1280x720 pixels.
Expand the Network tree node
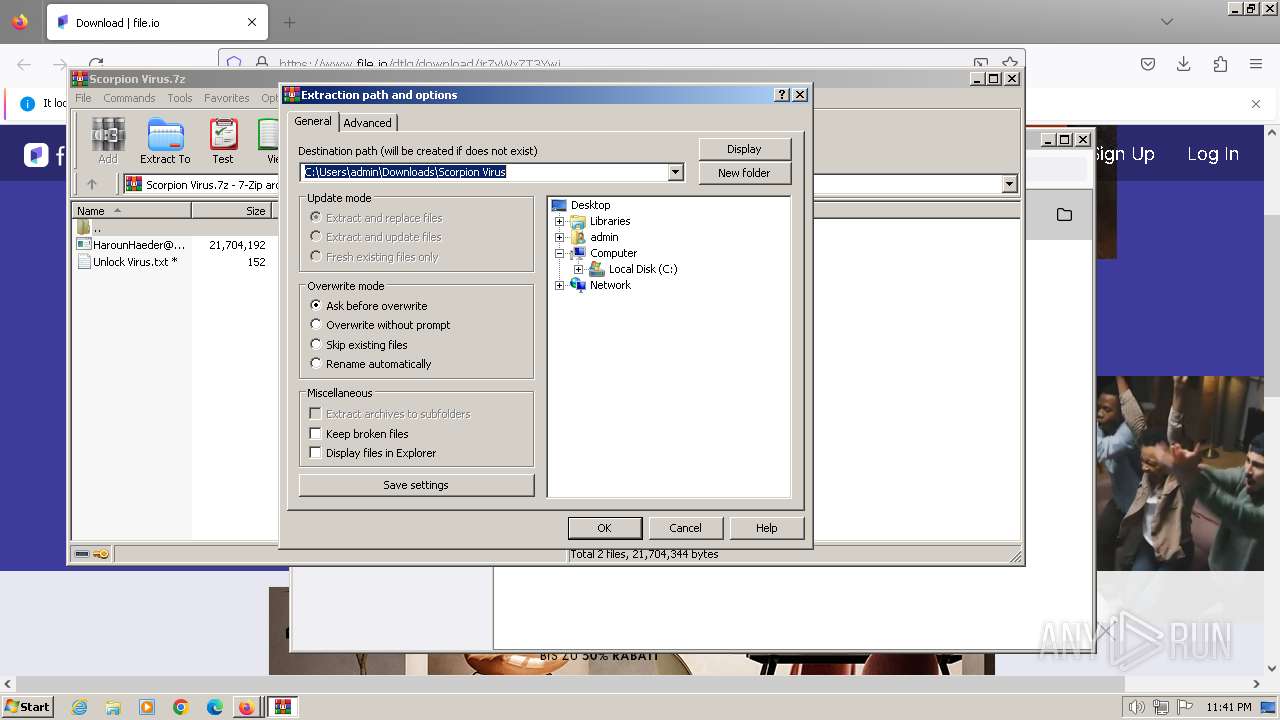(x=560, y=285)
